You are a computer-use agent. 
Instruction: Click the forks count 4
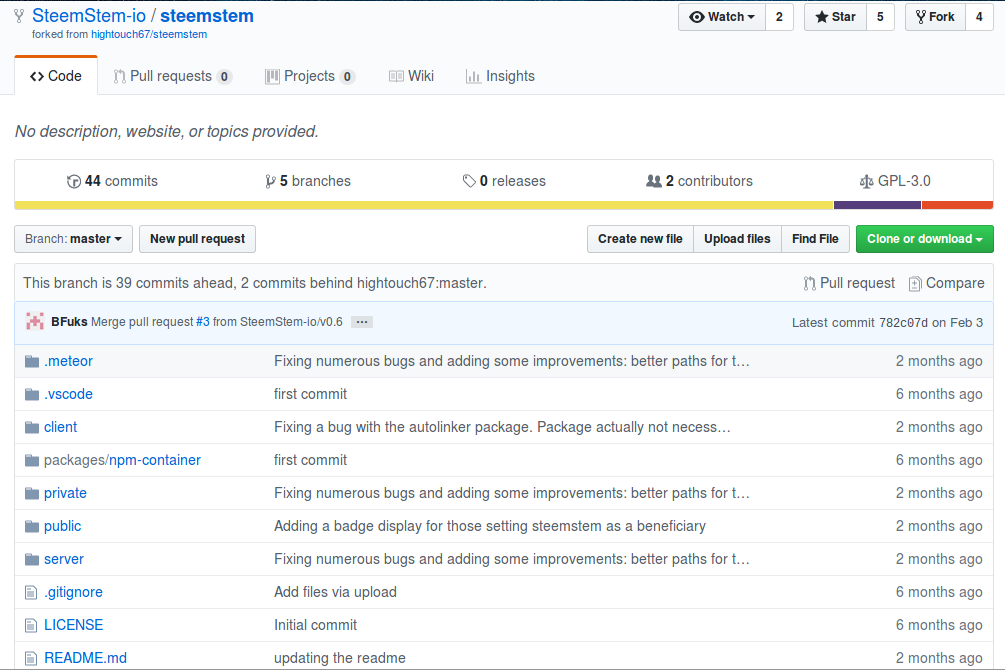pyautogui.click(x=979, y=17)
